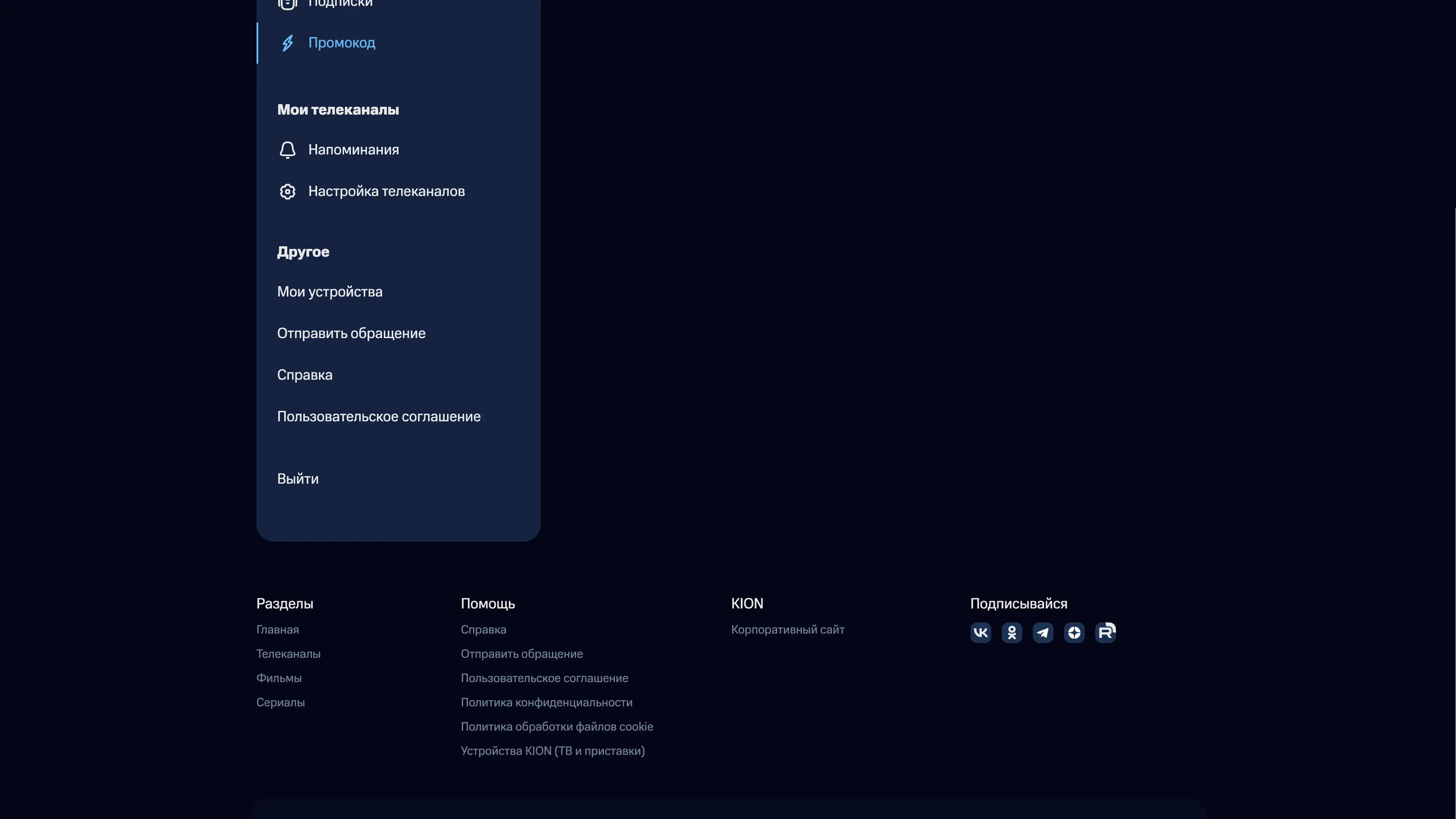Open the VK social page icon
This screenshot has width=1456, height=819.
click(x=981, y=632)
